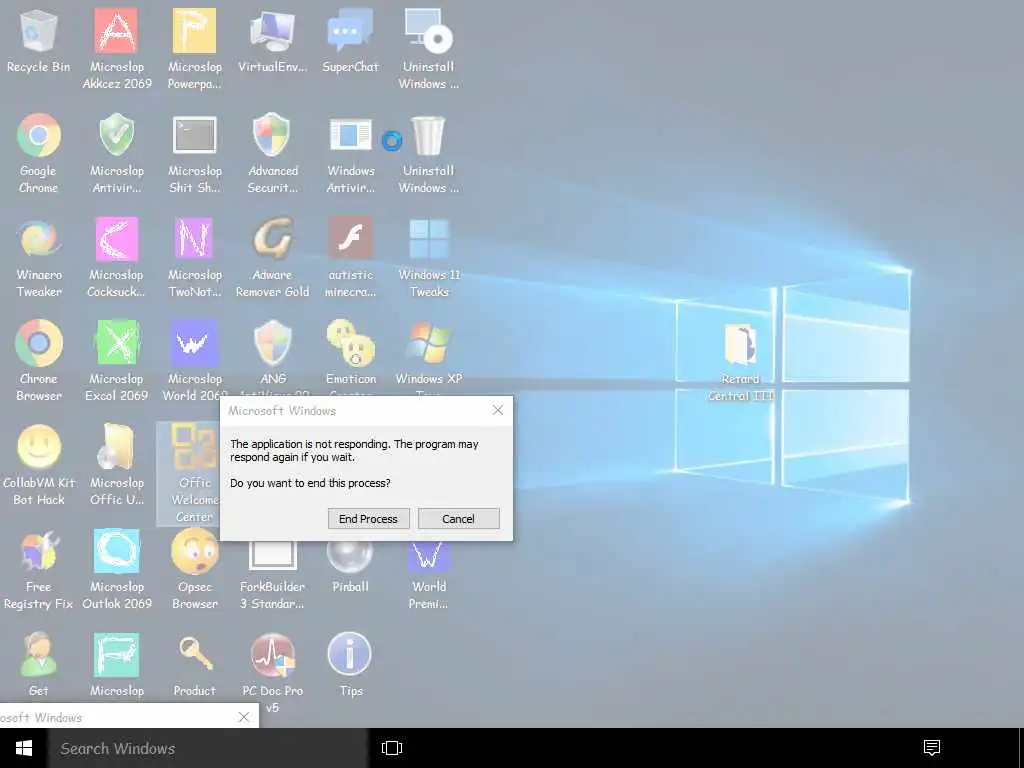The height and width of the screenshot is (768, 1024).
Task: Open Microslop Offic U... icon
Action: [x=116, y=447]
